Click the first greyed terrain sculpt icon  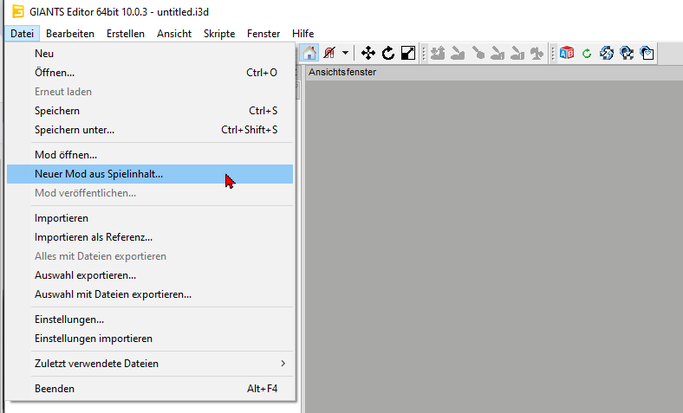(x=438, y=53)
